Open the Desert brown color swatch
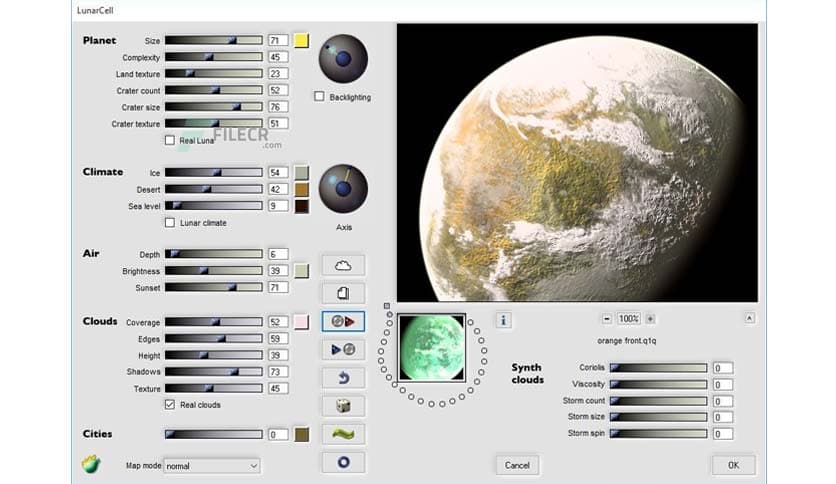836x484 pixels. pos(301,189)
